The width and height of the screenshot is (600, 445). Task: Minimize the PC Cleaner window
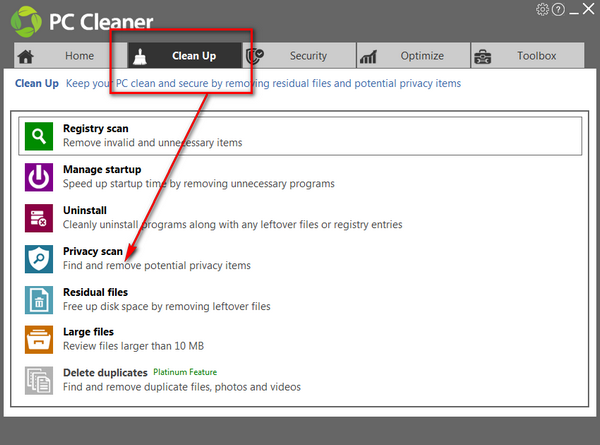click(574, 10)
